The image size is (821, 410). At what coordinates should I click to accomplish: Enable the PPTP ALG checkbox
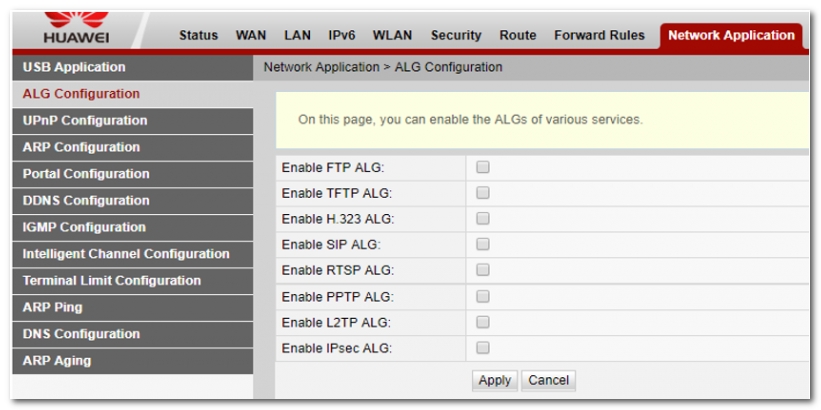(x=483, y=297)
